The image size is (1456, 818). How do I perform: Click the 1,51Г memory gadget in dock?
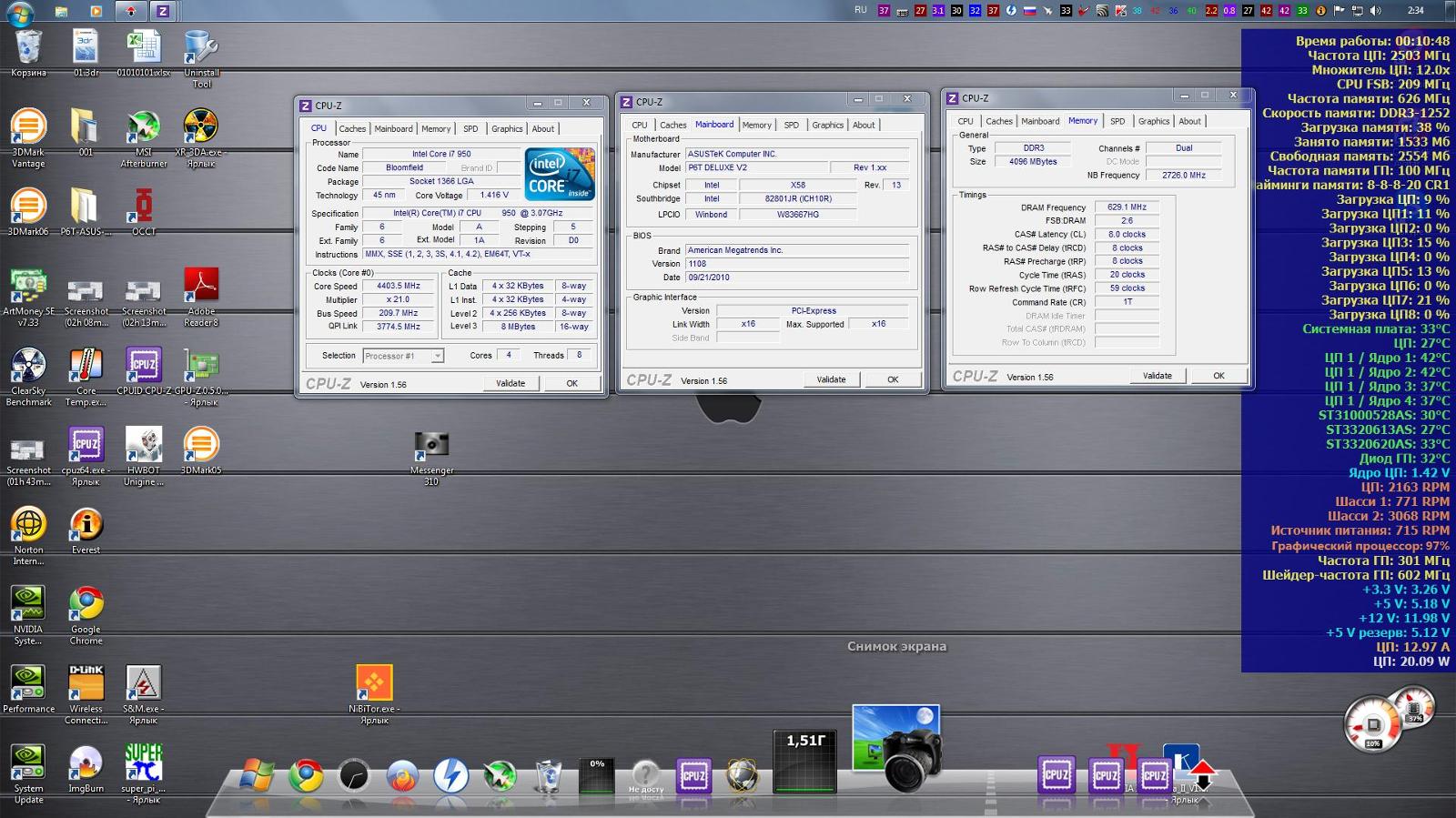click(x=805, y=761)
